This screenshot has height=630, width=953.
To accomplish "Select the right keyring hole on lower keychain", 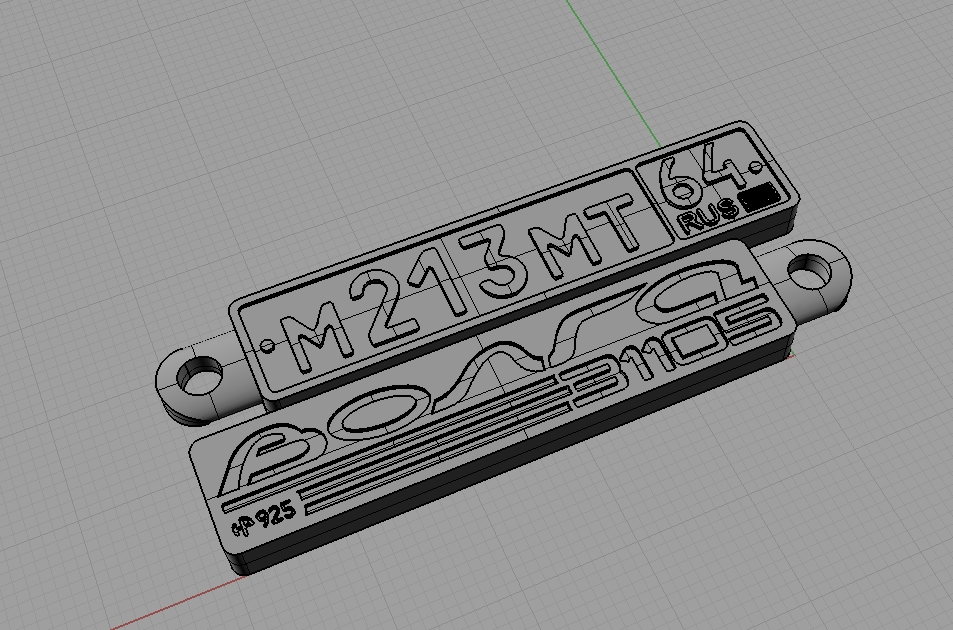I will (817, 272).
